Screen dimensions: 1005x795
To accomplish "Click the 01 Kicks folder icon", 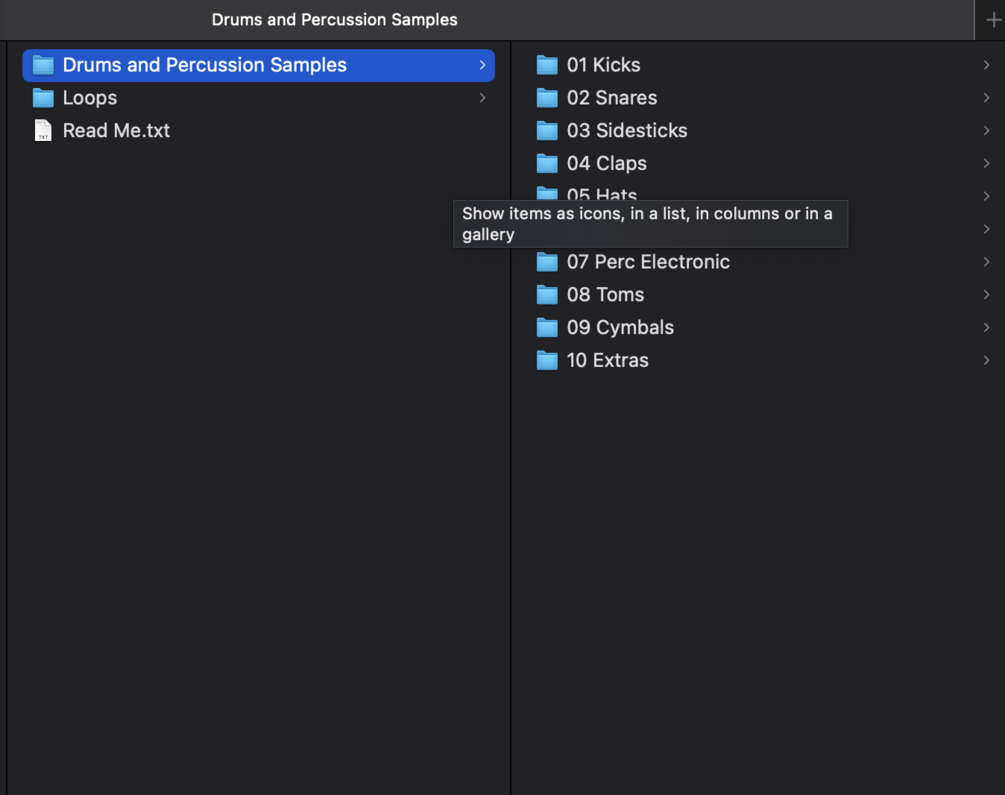I will pyautogui.click(x=547, y=65).
